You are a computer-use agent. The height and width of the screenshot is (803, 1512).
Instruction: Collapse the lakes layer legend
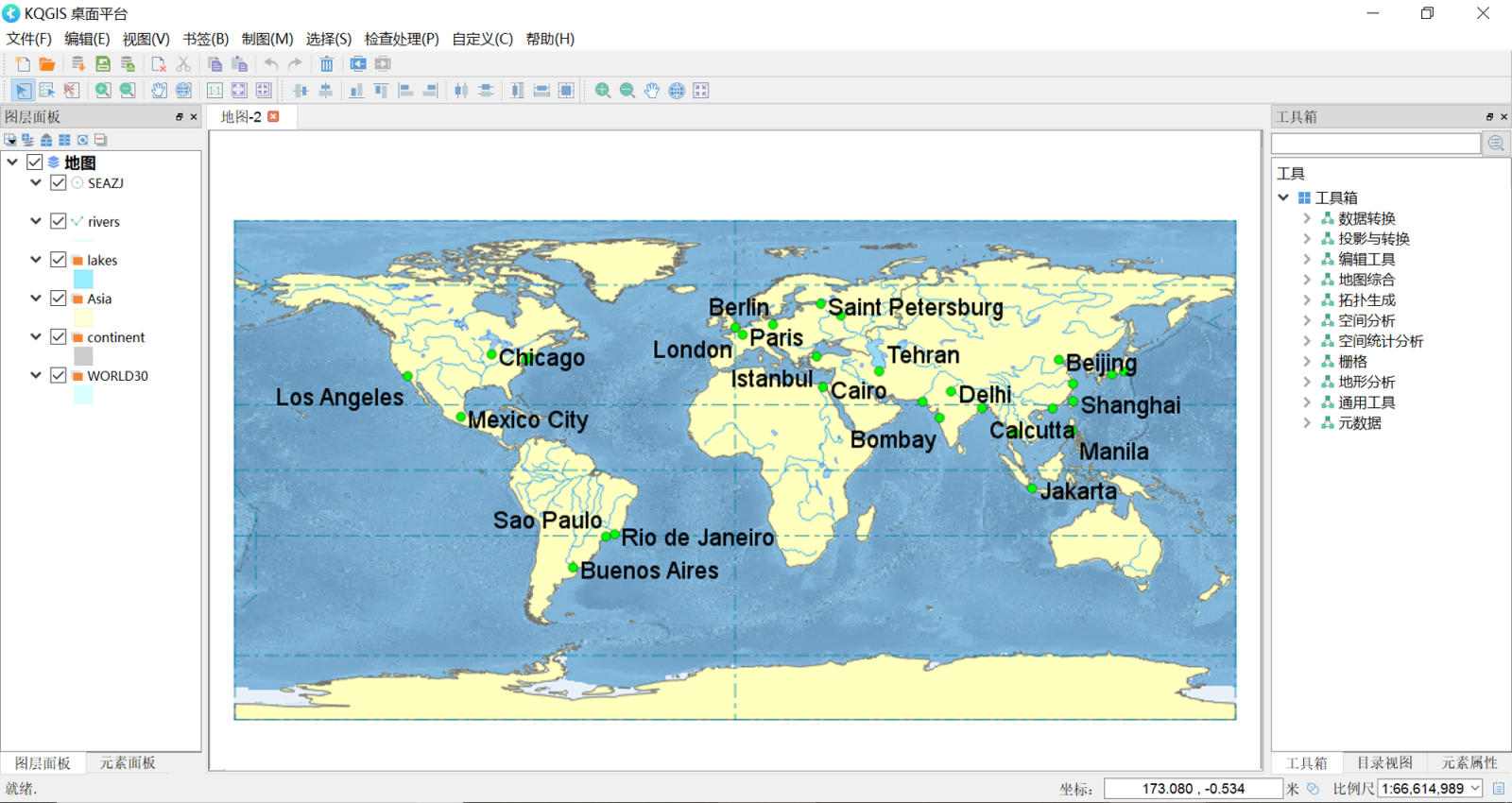click(36, 260)
